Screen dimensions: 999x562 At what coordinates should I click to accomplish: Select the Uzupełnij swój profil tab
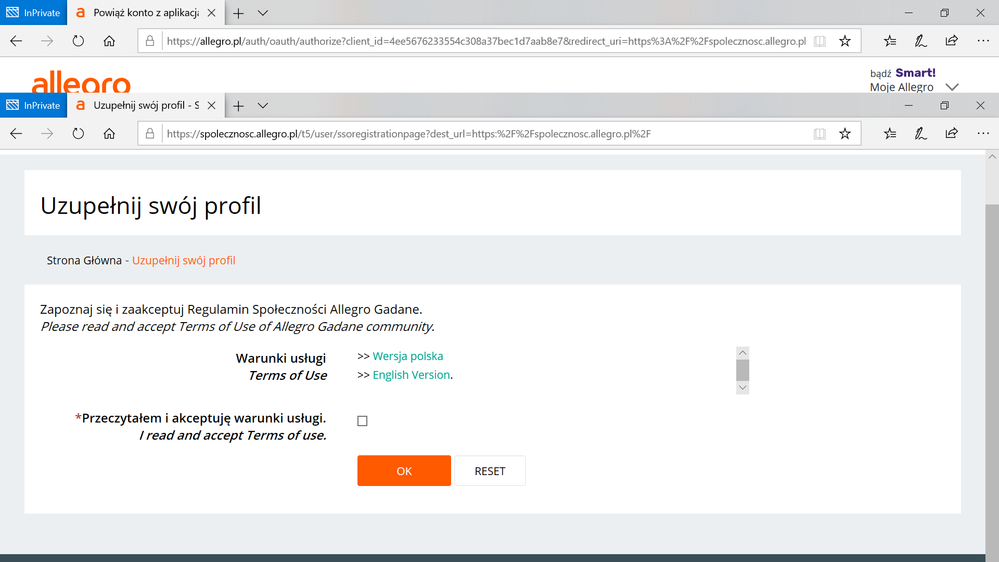point(145,105)
